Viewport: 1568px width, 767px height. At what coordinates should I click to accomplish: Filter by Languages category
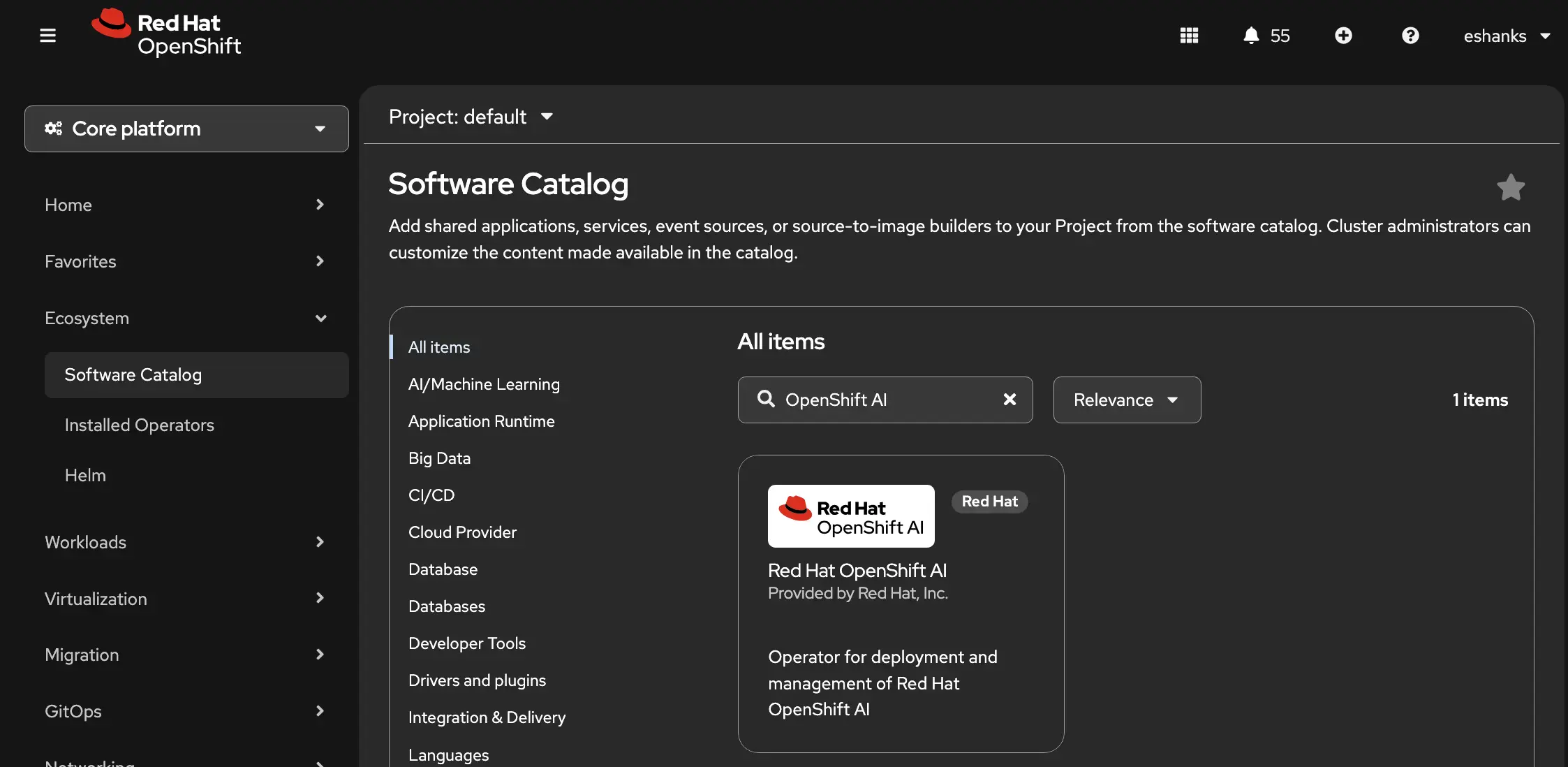click(x=448, y=754)
